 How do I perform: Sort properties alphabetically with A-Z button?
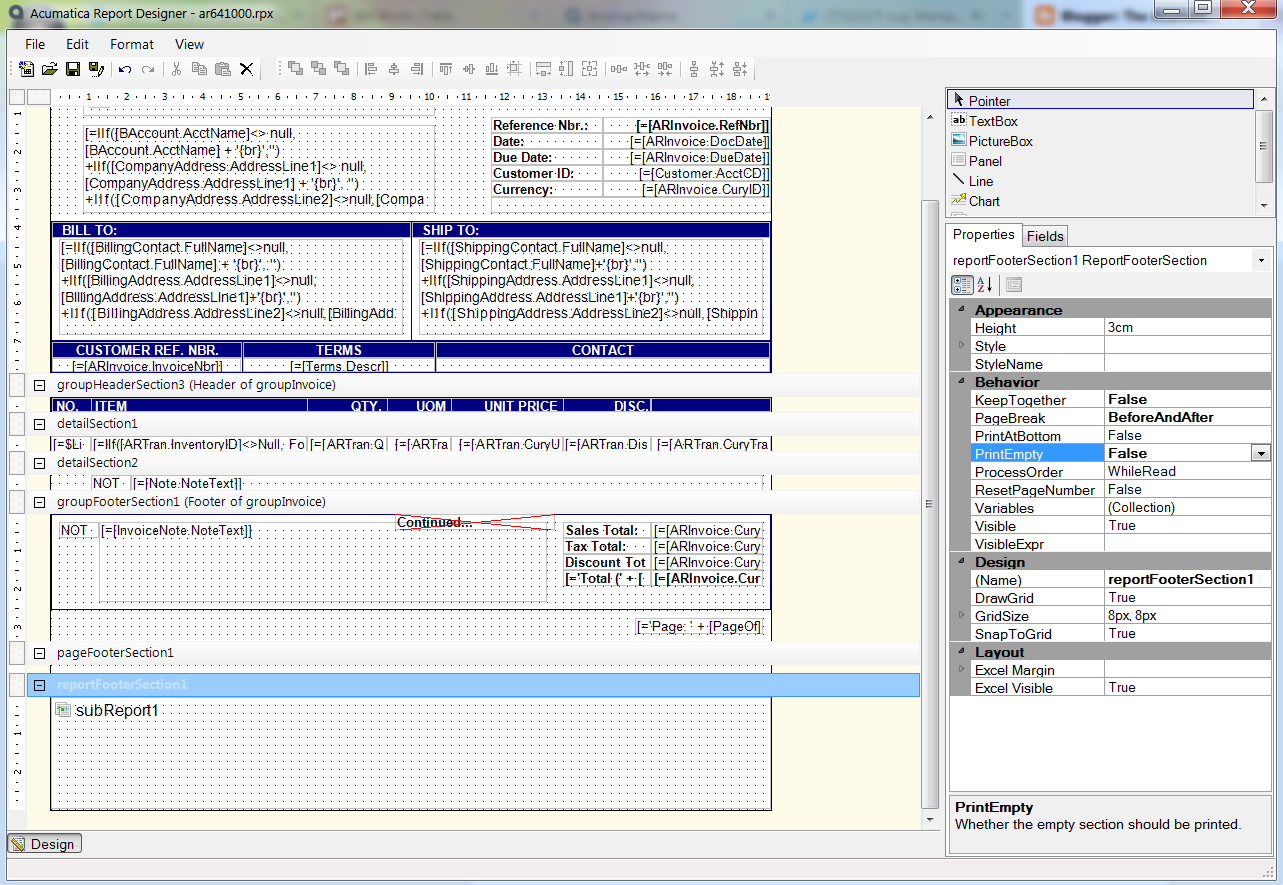pos(985,284)
